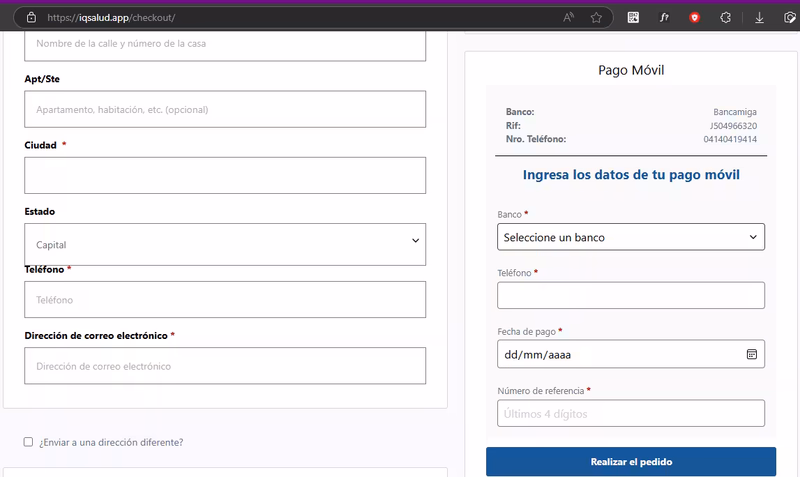Select the 'Dirección de correo electrónico' input
The width and height of the screenshot is (800, 477).
[225, 366]
